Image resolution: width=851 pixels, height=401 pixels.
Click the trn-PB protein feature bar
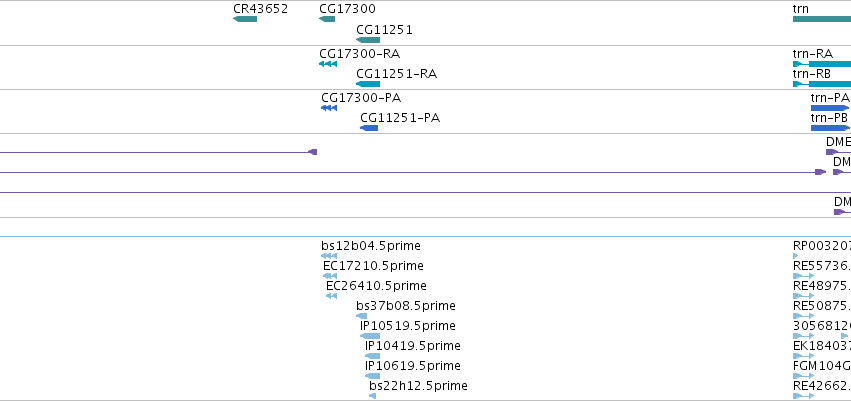point(830,128)
